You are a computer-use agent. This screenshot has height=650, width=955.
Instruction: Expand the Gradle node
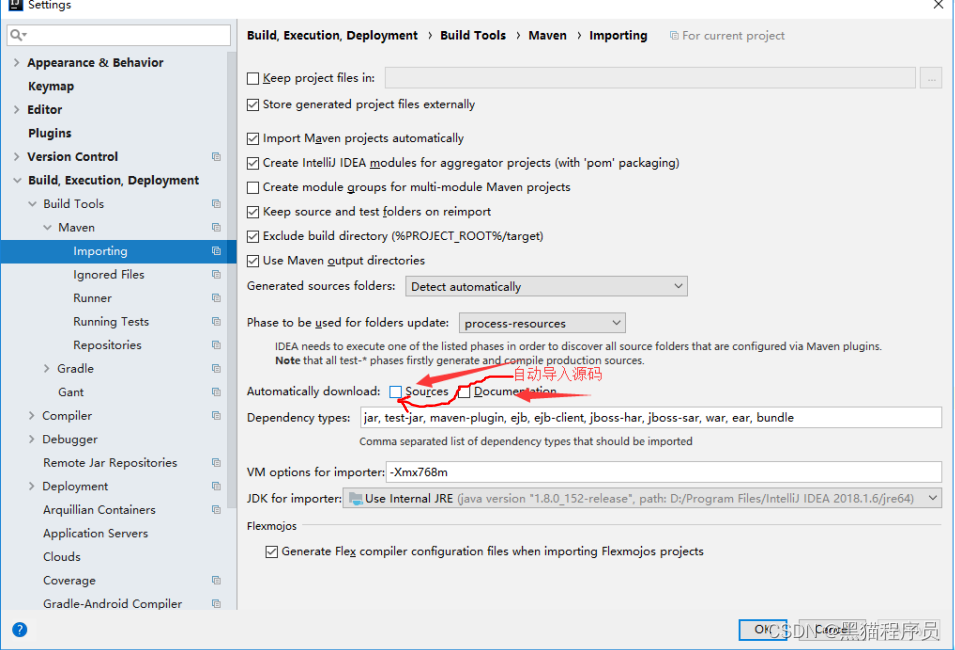coord(46,369)
